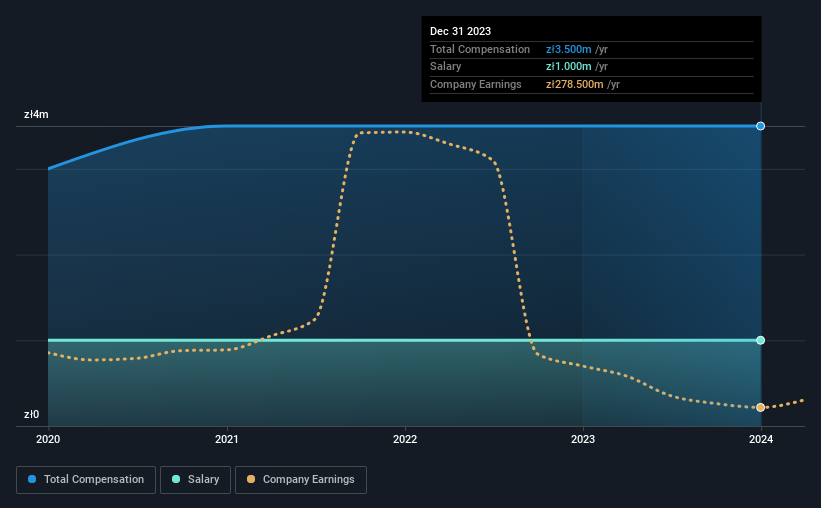Click the zł1.000m salary value
This screenshot has width=821, height=508.
(569, 67)
